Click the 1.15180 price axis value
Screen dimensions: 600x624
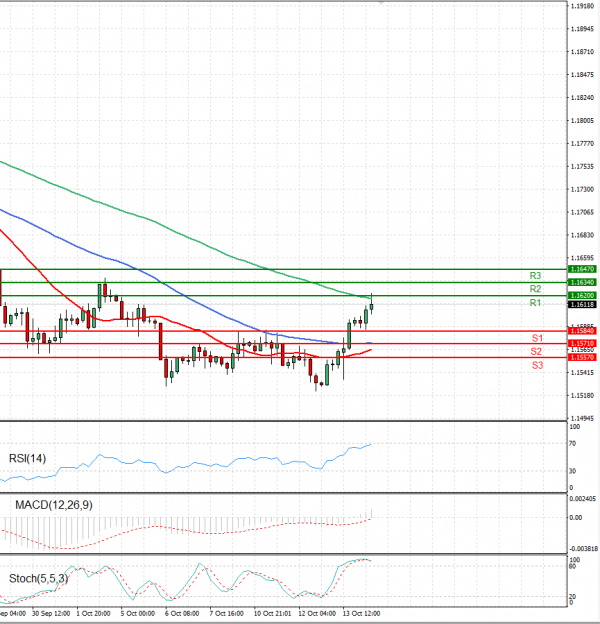[x=582, y=396]
